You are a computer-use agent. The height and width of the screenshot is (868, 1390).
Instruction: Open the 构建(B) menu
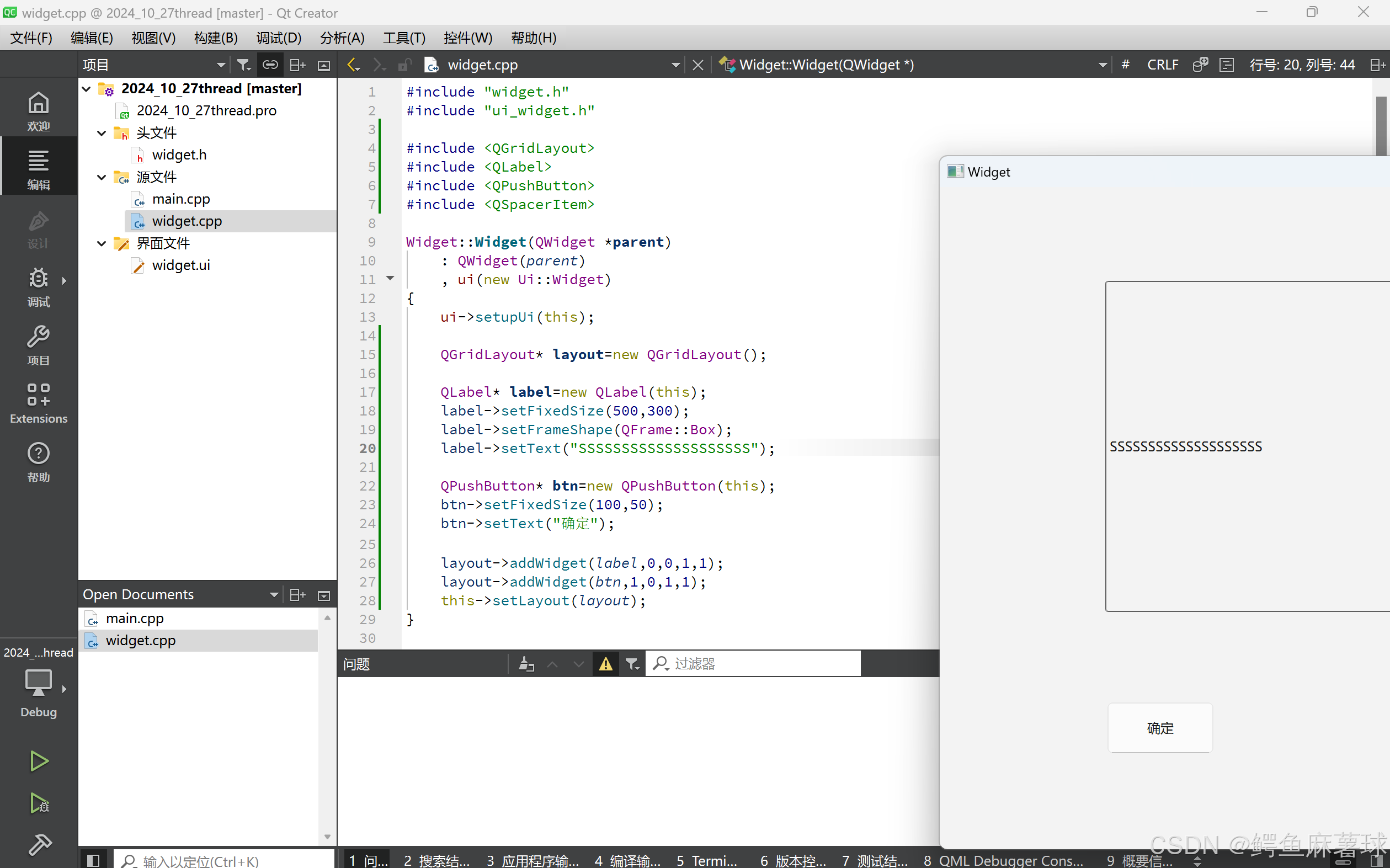(x=216, y=38)
